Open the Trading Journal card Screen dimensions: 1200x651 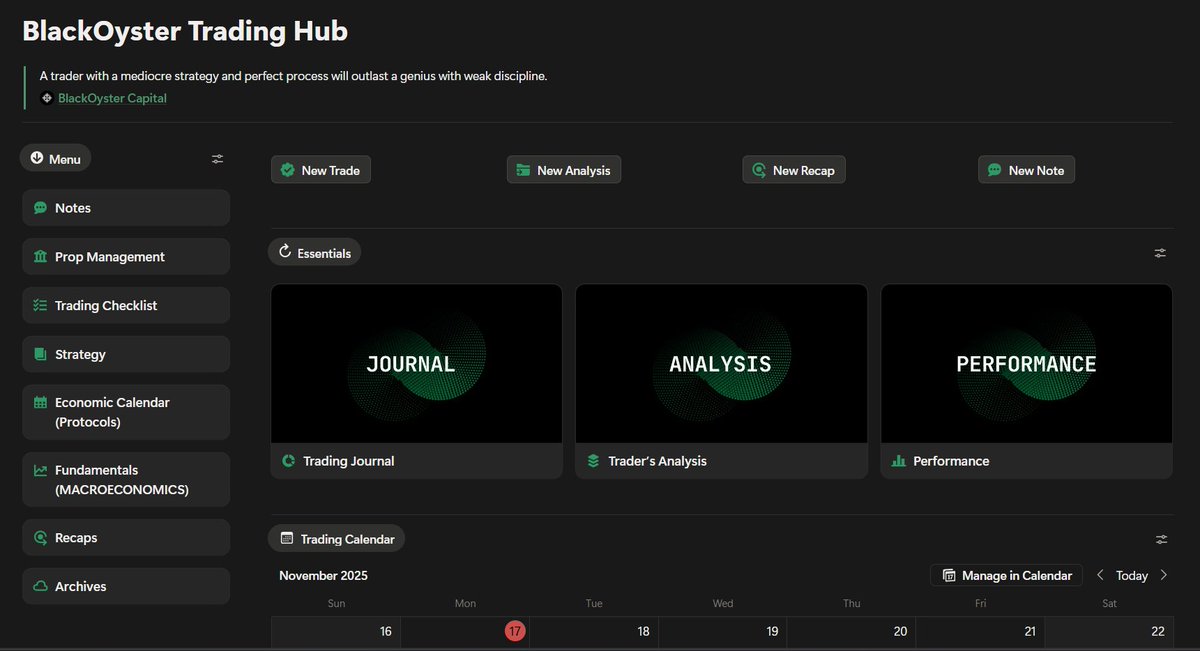pos(416,380)
